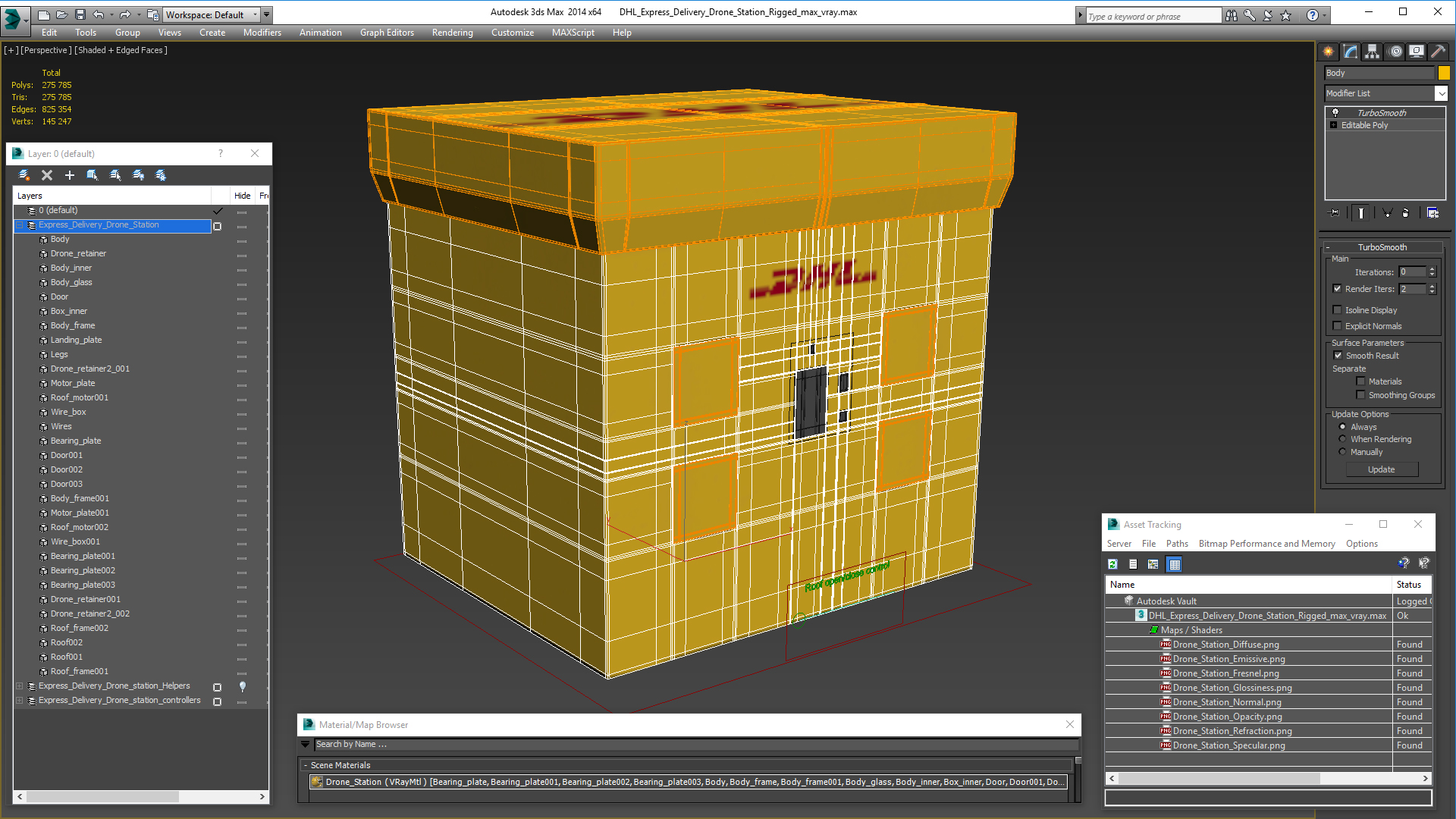
Task: Open the Edit menu
Action: point(49,33)
